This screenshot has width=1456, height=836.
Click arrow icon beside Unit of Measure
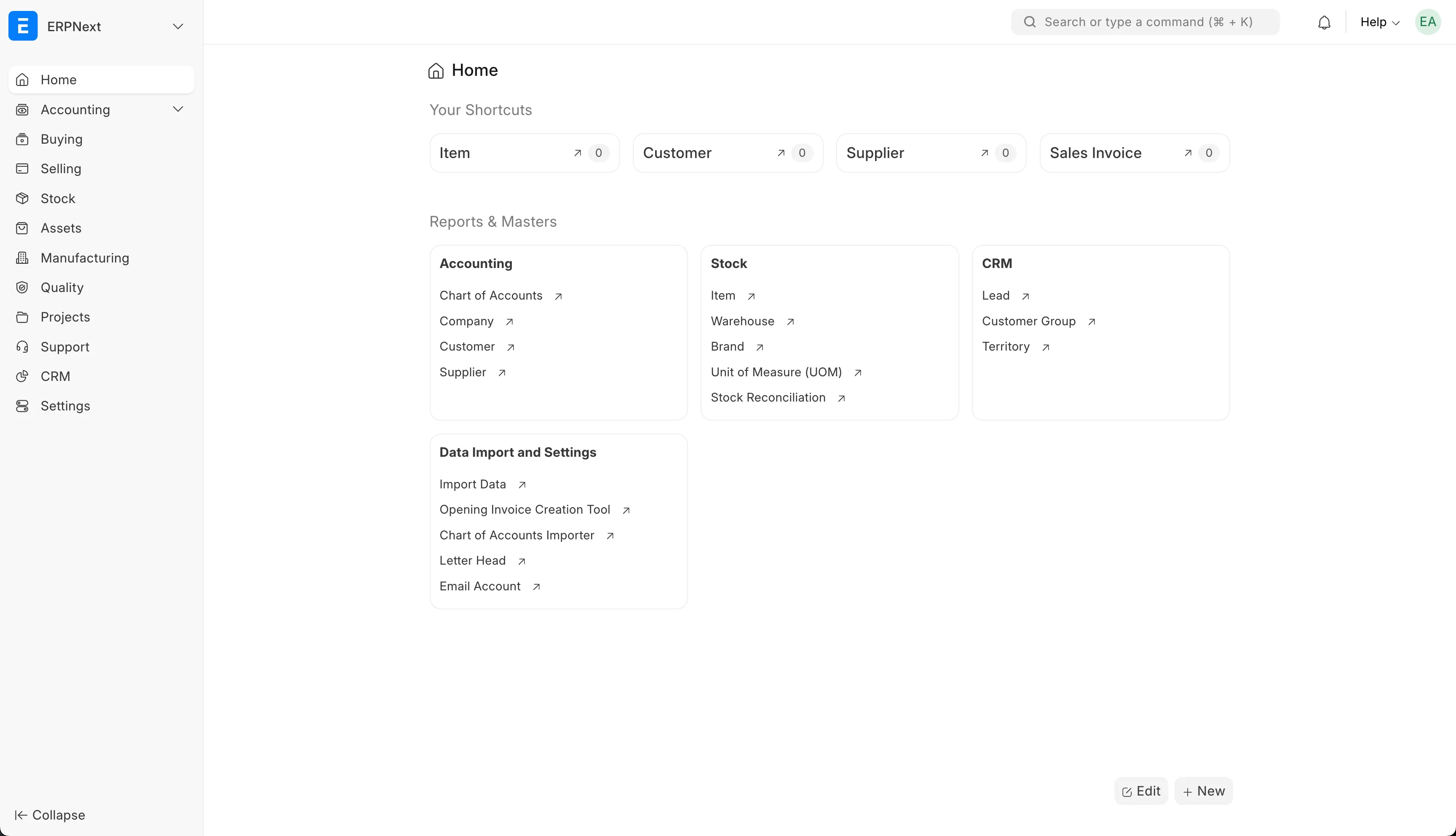tap(858, 372)
